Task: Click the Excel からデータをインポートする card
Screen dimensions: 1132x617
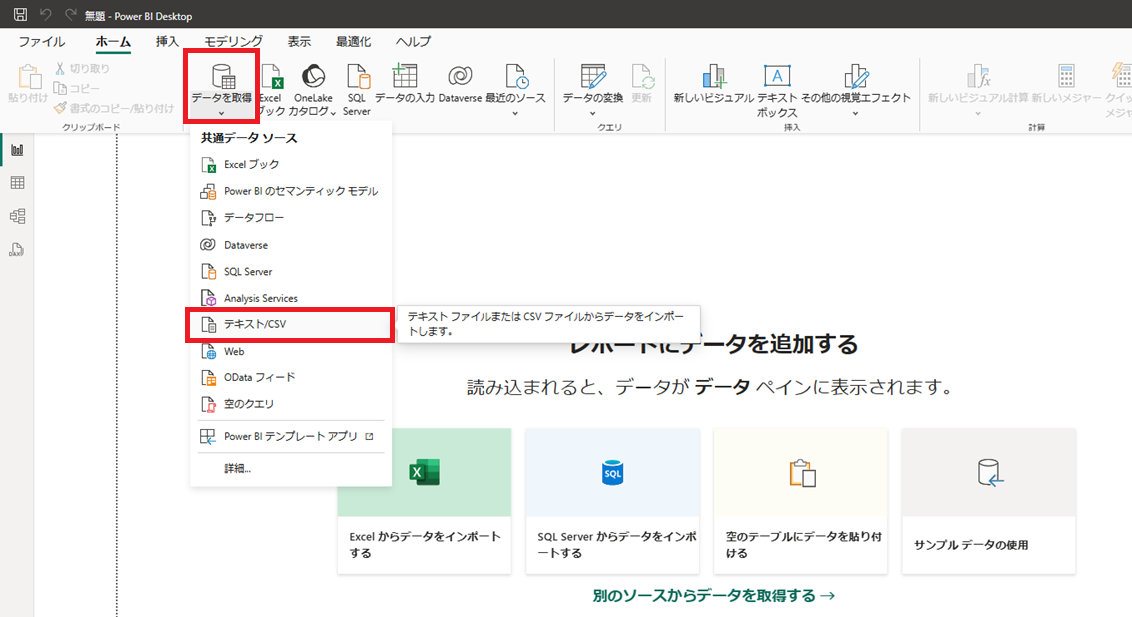Action: coord(424,502)
